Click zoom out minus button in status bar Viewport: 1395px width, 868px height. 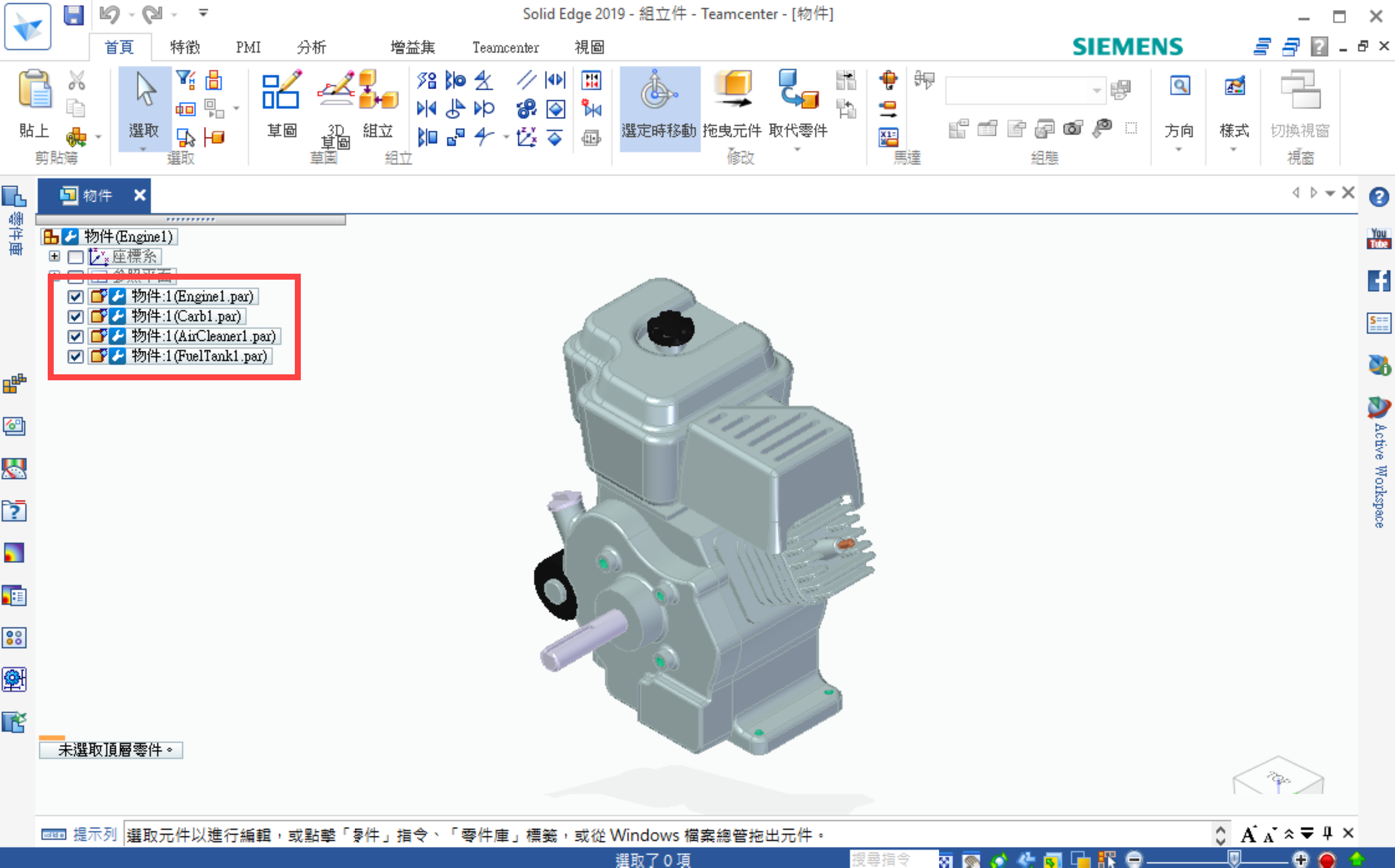pos(1134,859)
